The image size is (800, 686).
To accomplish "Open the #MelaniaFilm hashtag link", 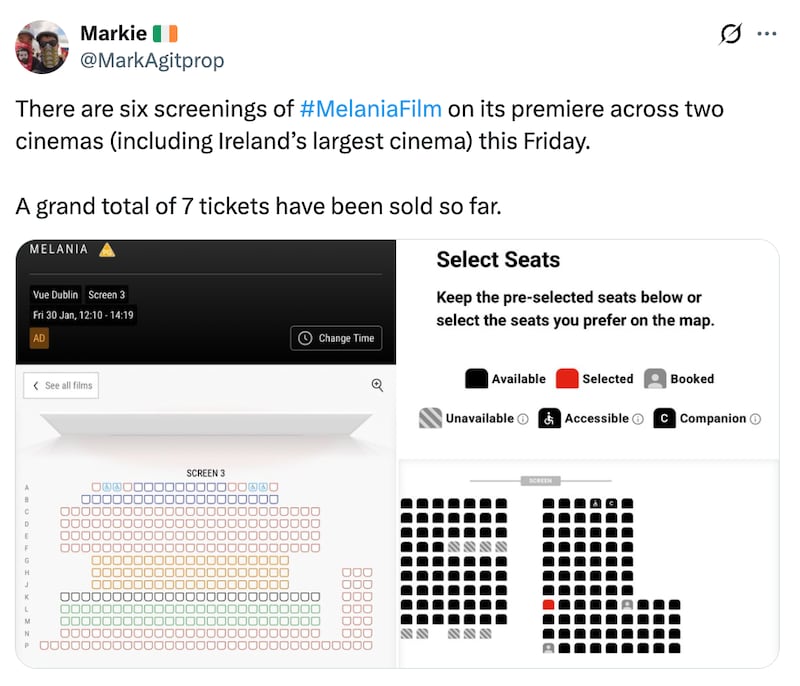I will 370,108.
